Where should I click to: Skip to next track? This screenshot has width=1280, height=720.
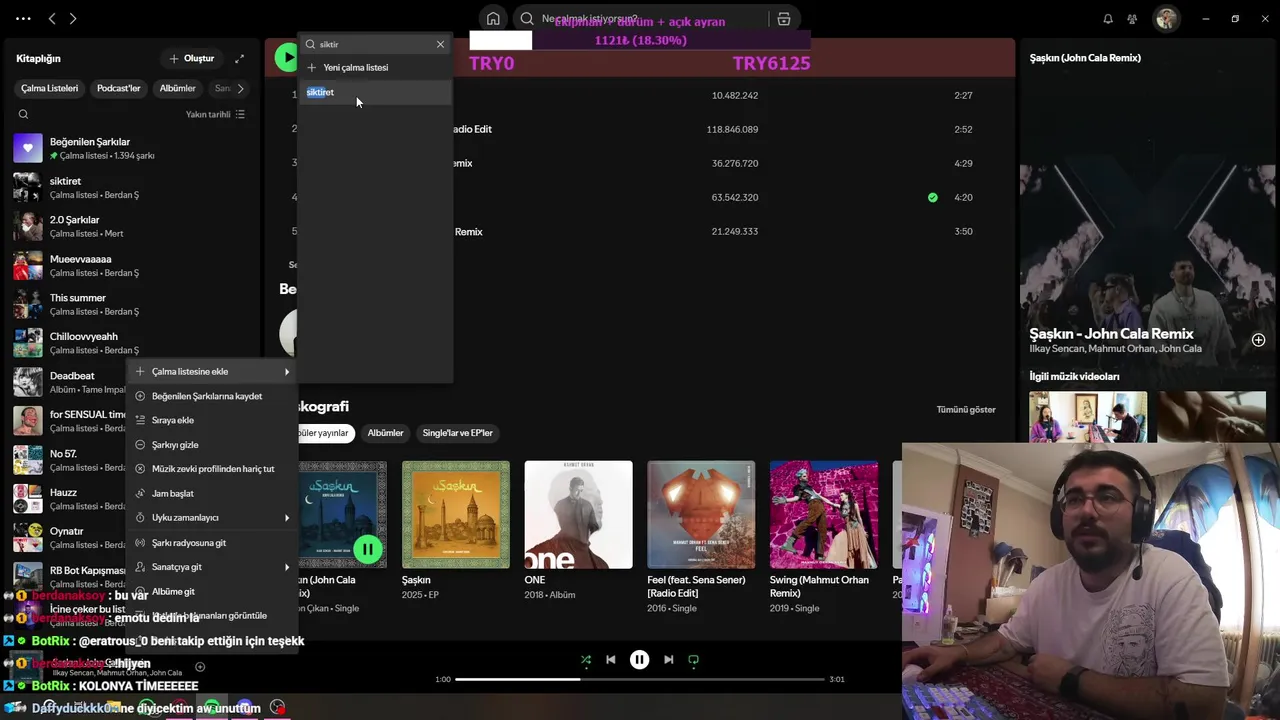click(669, 660)
